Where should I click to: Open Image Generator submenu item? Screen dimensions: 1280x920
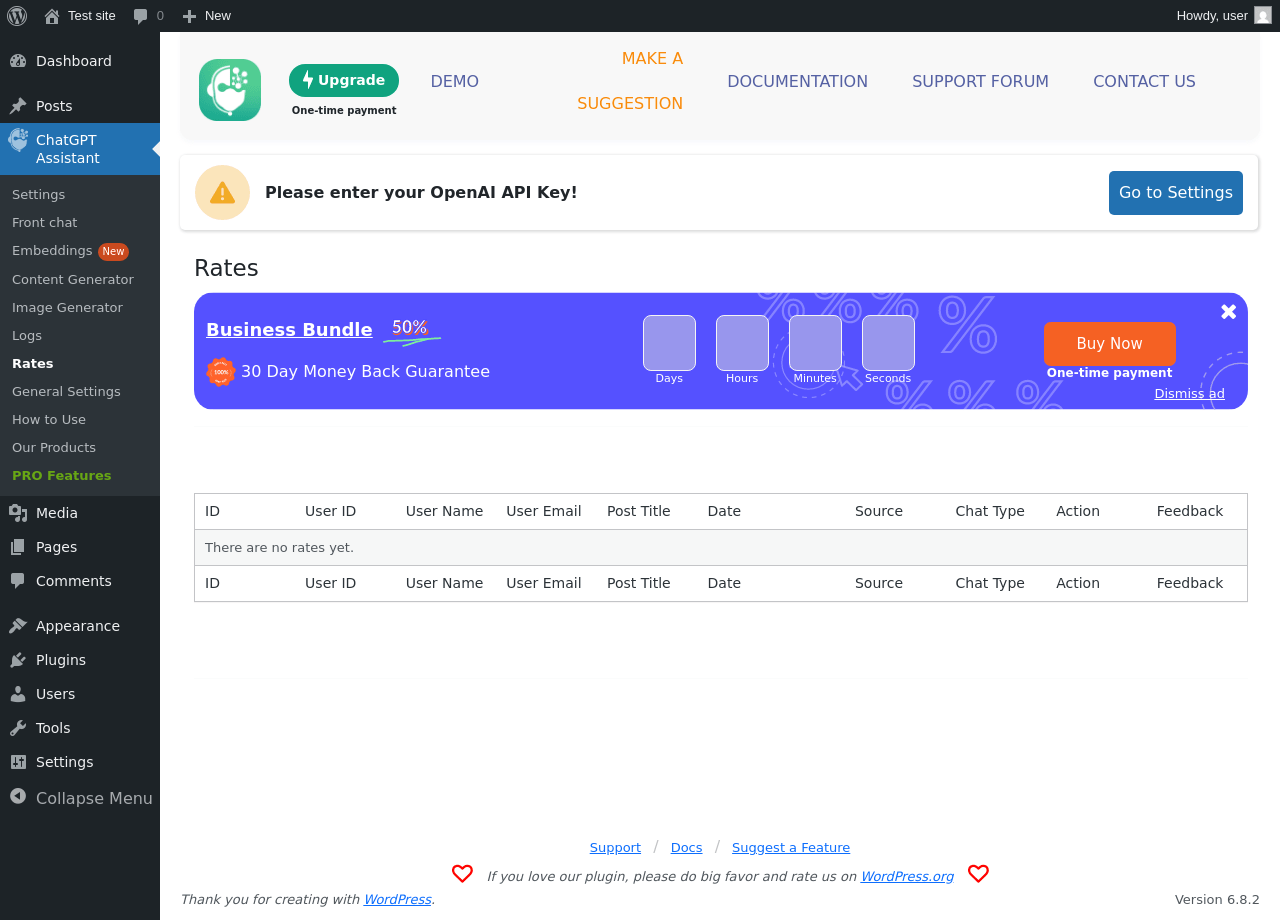[x=67, y=308]
